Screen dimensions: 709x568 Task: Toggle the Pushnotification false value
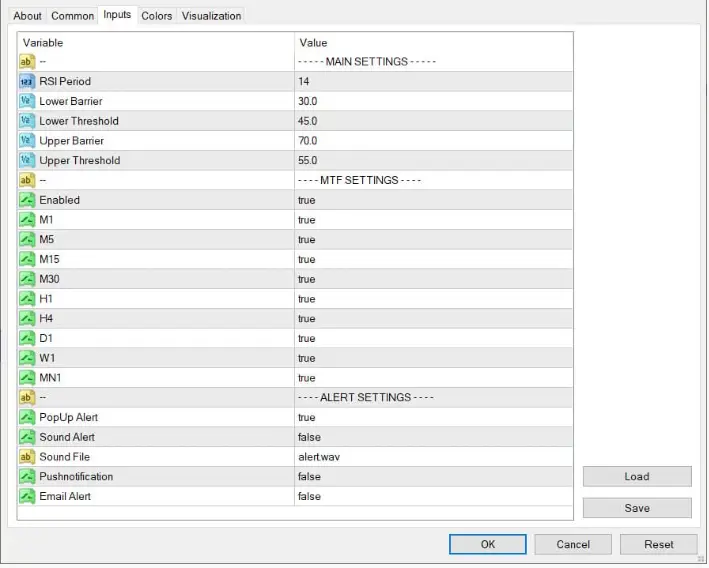(x=309, y=477)
